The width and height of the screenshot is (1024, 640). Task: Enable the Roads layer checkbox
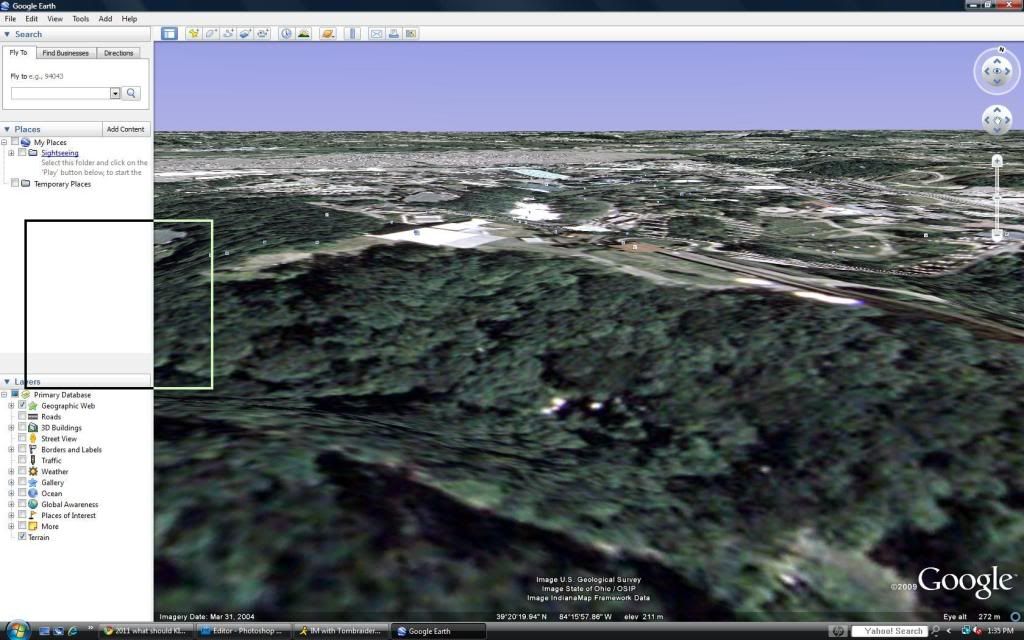pyautogui.click(x=22, y=417)
